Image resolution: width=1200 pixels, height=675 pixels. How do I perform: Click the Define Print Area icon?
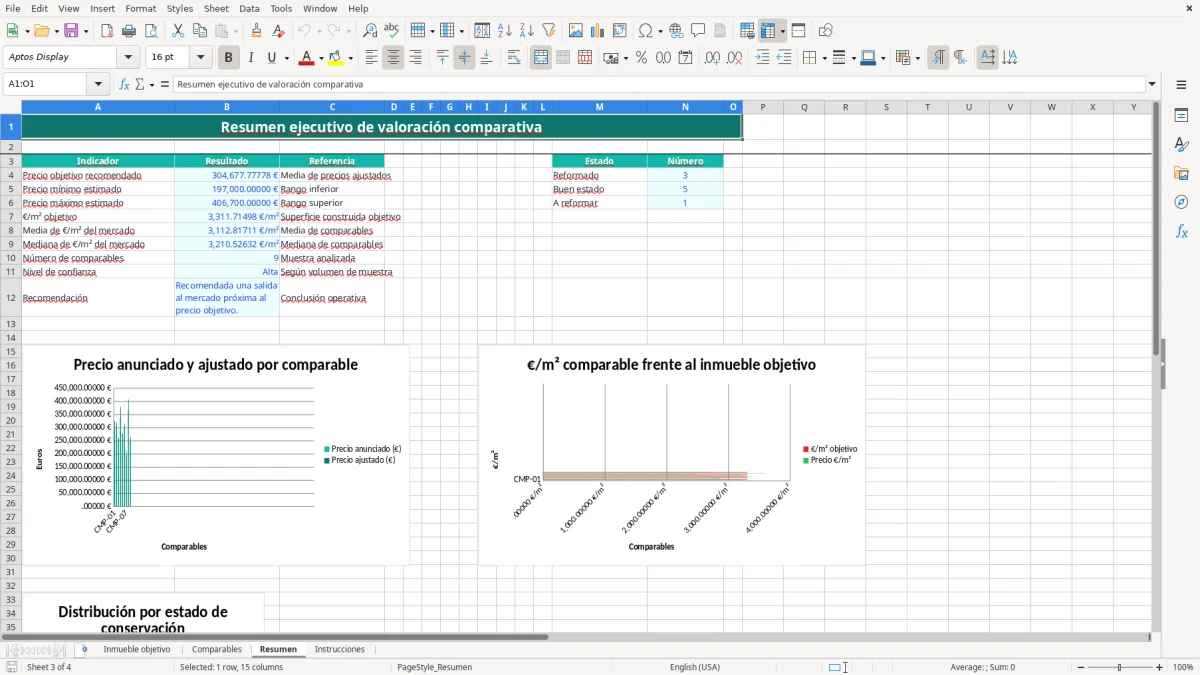748,31
